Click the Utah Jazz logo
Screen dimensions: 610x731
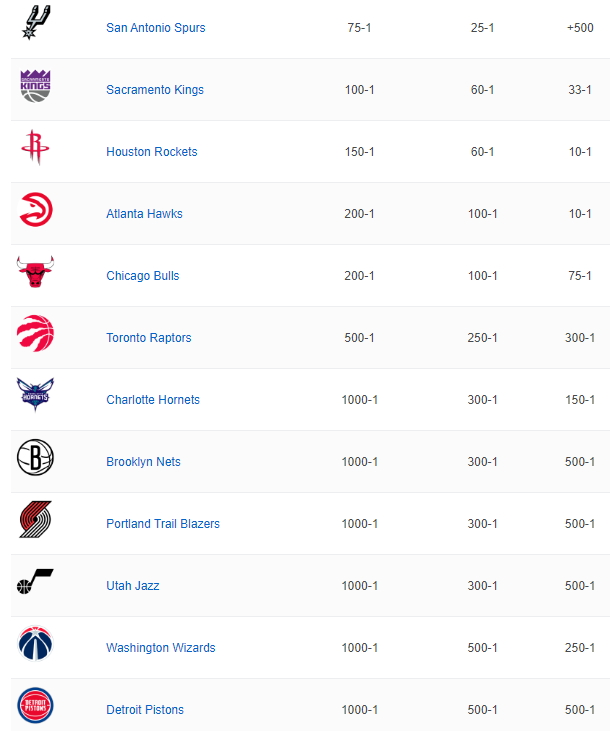point(35,581)
